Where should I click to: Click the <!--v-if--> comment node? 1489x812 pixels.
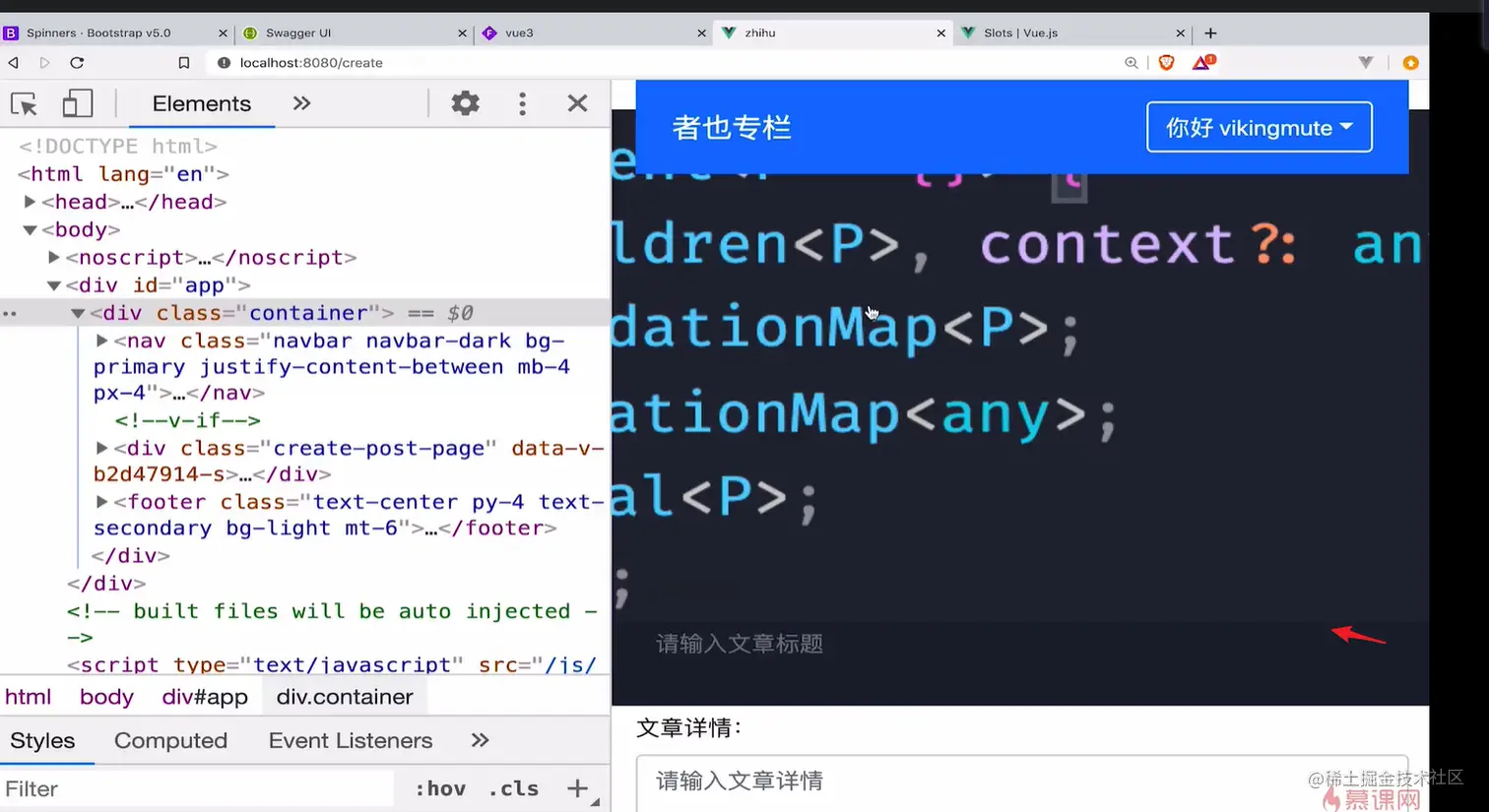click(187, 420)
